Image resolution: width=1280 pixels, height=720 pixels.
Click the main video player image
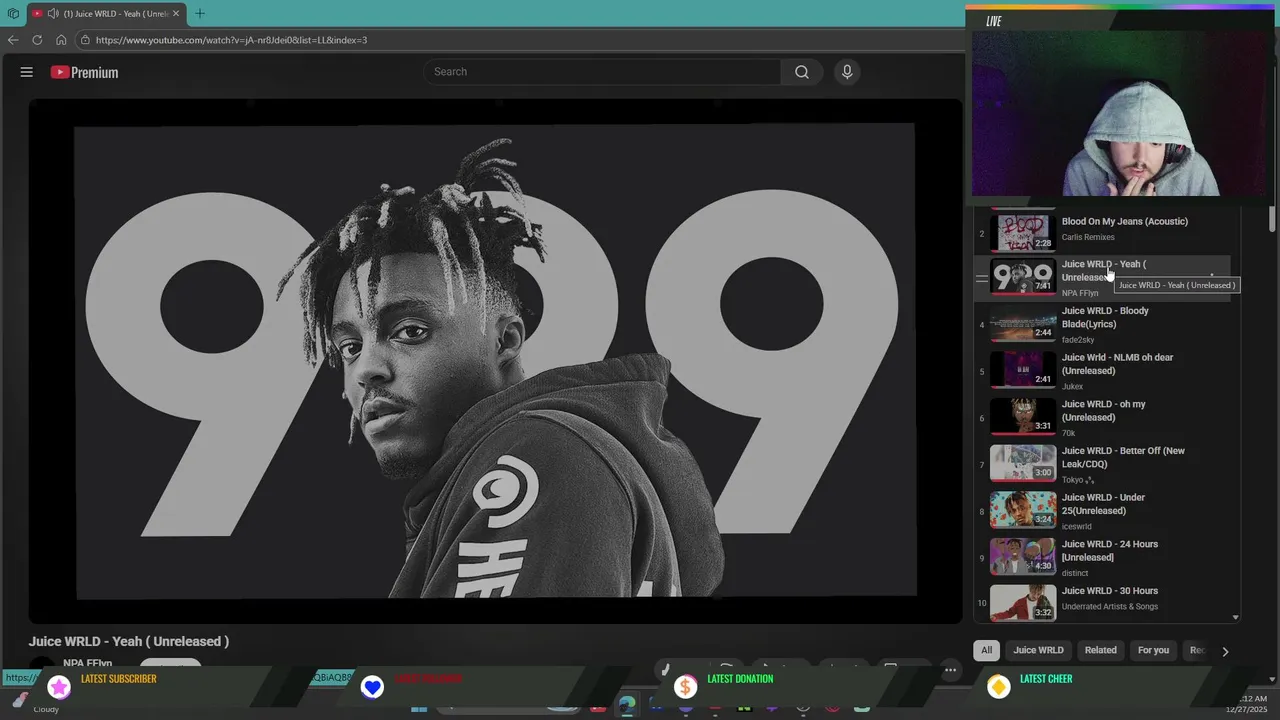[495, 361]
